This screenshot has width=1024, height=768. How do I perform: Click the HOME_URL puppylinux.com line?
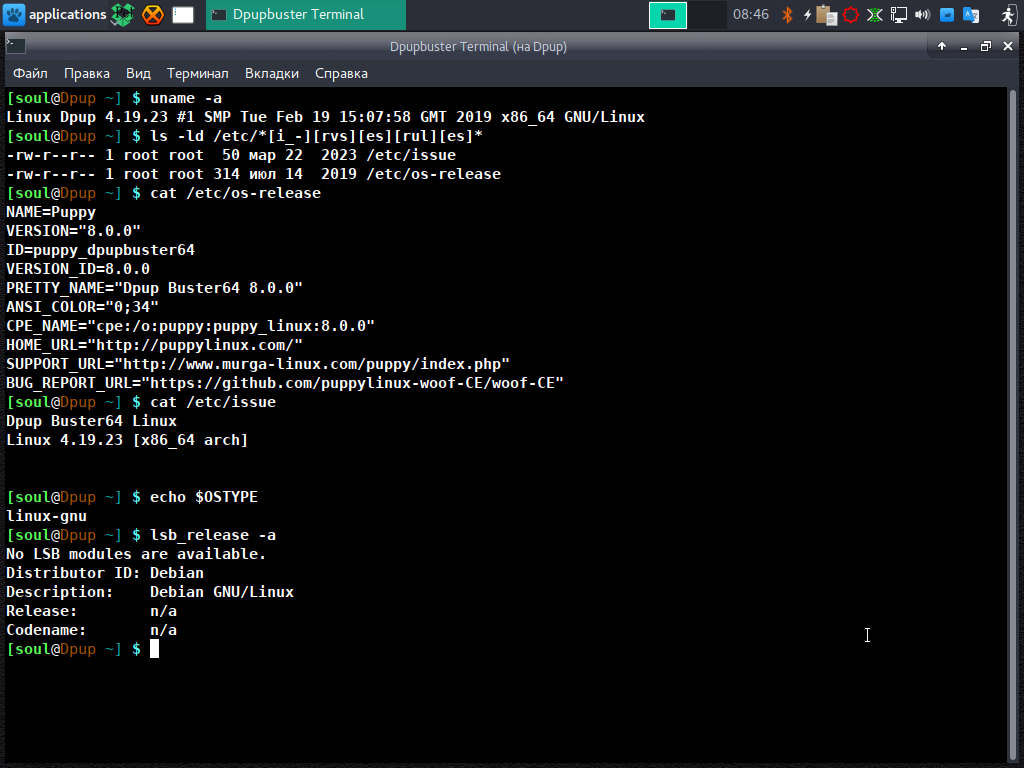[x=154, y=345]
